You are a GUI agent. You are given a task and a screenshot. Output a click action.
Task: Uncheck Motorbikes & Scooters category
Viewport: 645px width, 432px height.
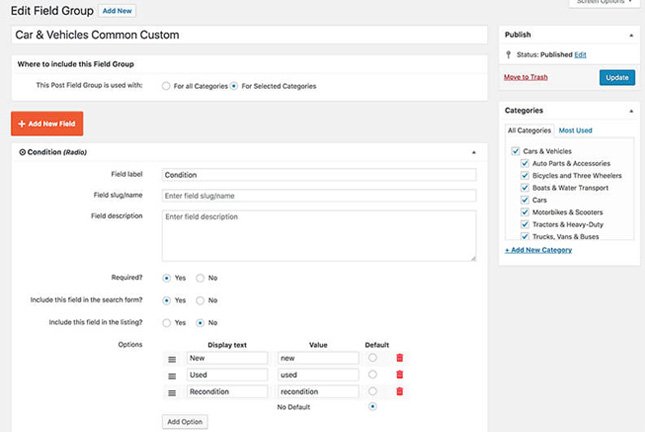524,212
